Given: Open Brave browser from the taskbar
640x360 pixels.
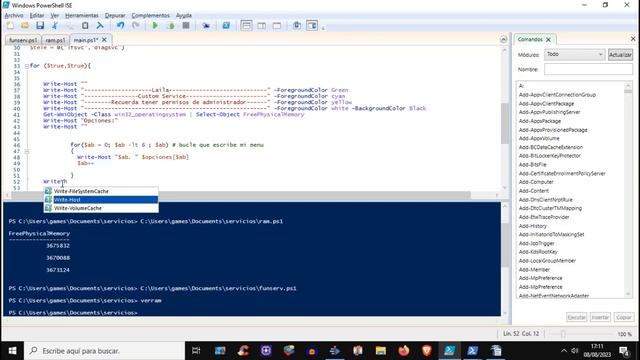Looking at the screenshot, I should (x=427, y=351).
